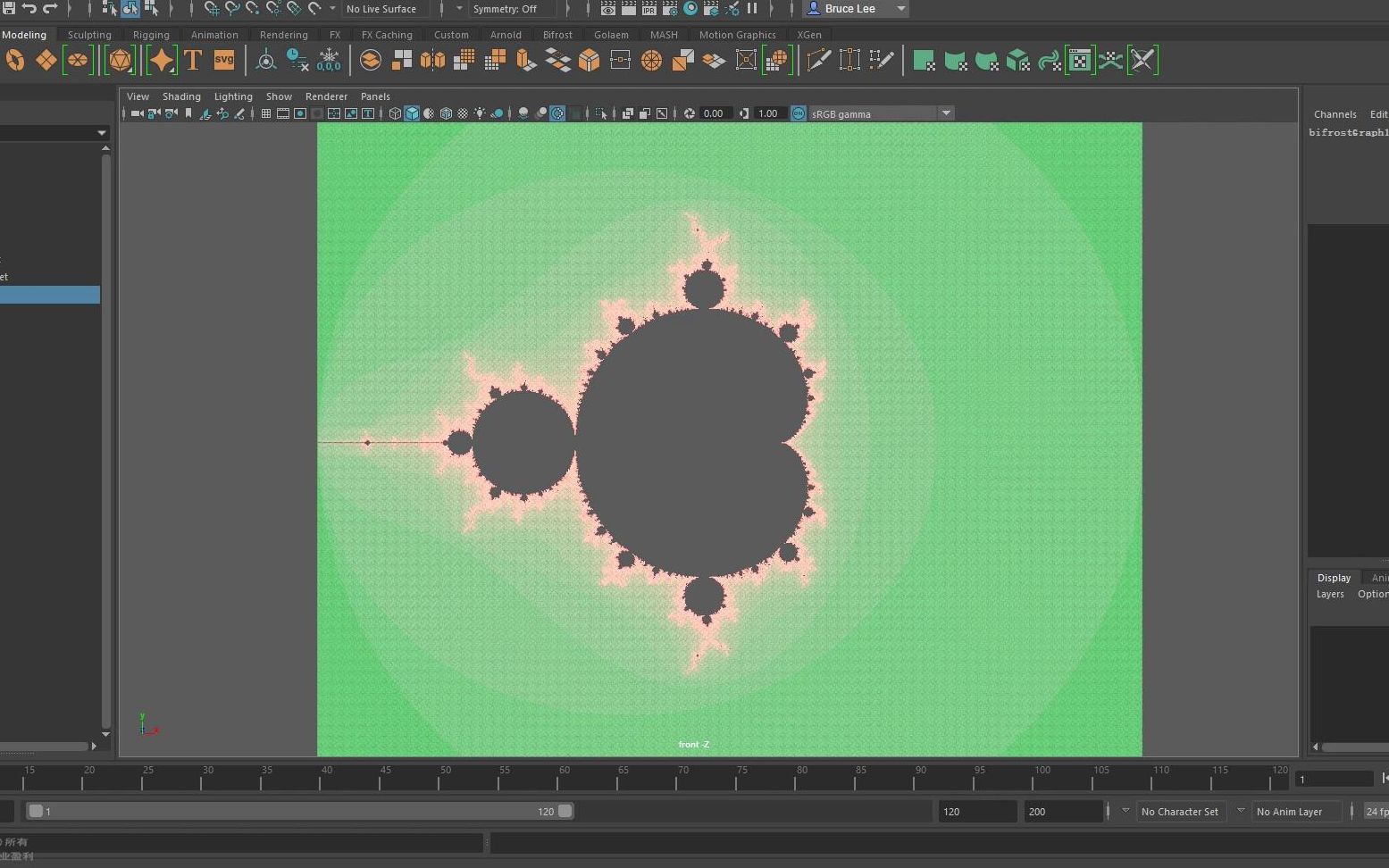Open the viewport Panels menu
The width and height of the screenshot is (1389, 868).
(x=375, y=96)
